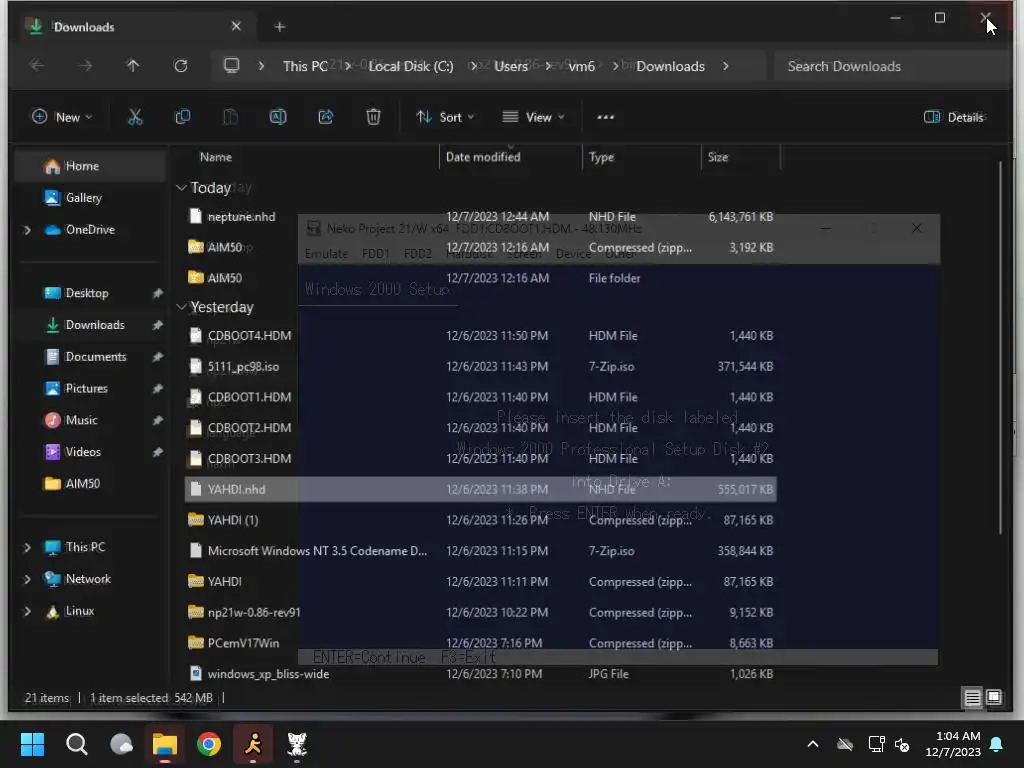Refresh the Downloads folder

(181, 65)
